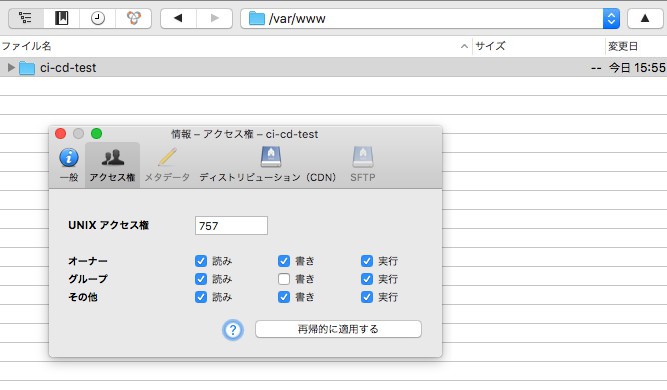Viewport: 667px width, 390px height.
Task: Open the 一般 info tab
Action: pos(68,165)
